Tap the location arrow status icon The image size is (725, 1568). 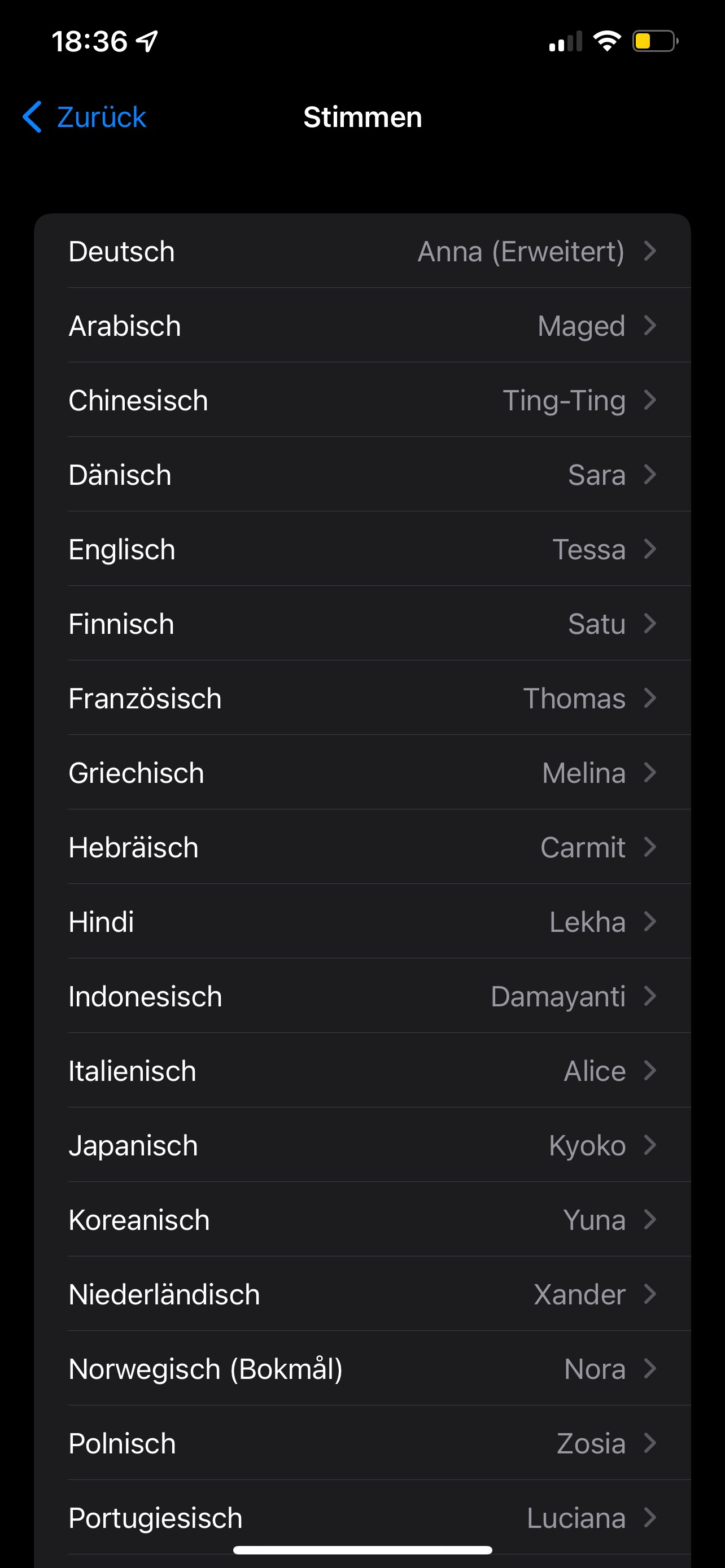click(x=147, y=41)
